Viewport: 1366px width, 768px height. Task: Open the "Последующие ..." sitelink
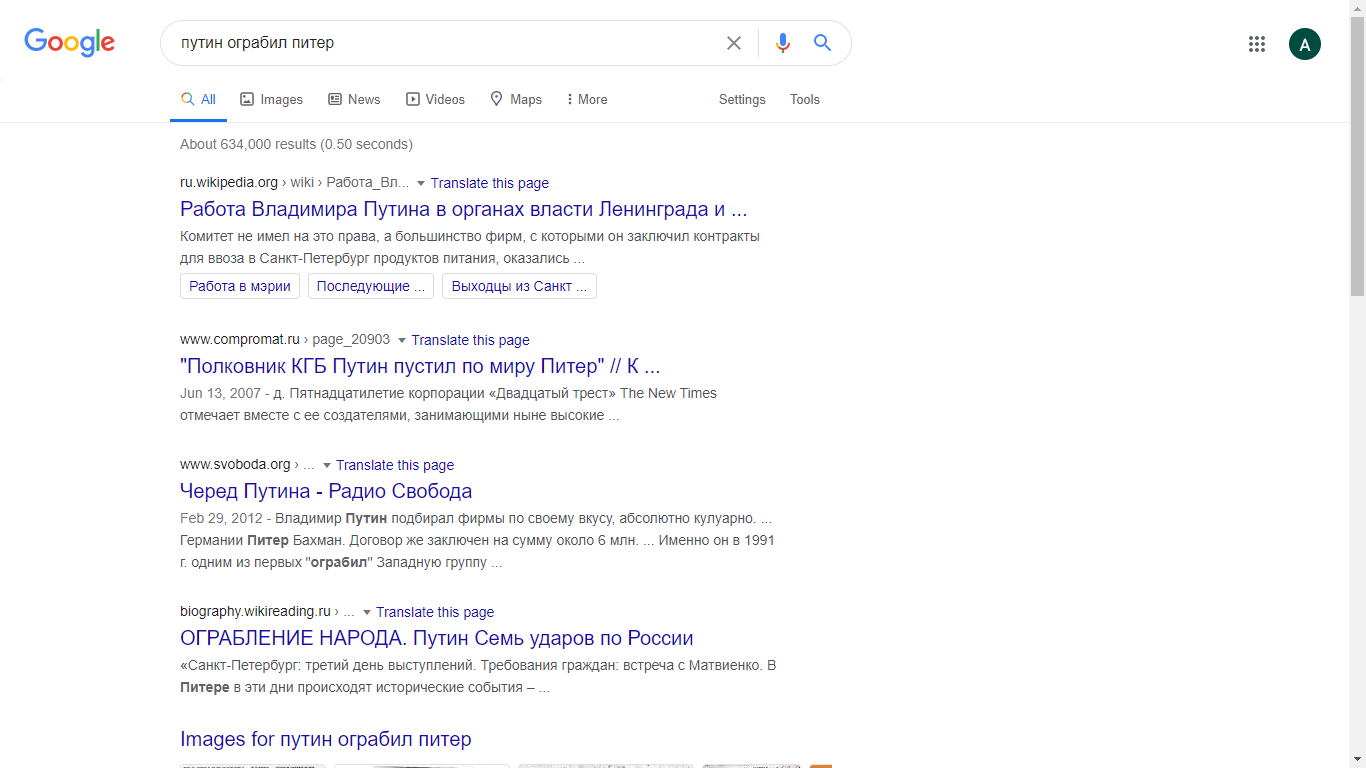(x=371, y=286)
